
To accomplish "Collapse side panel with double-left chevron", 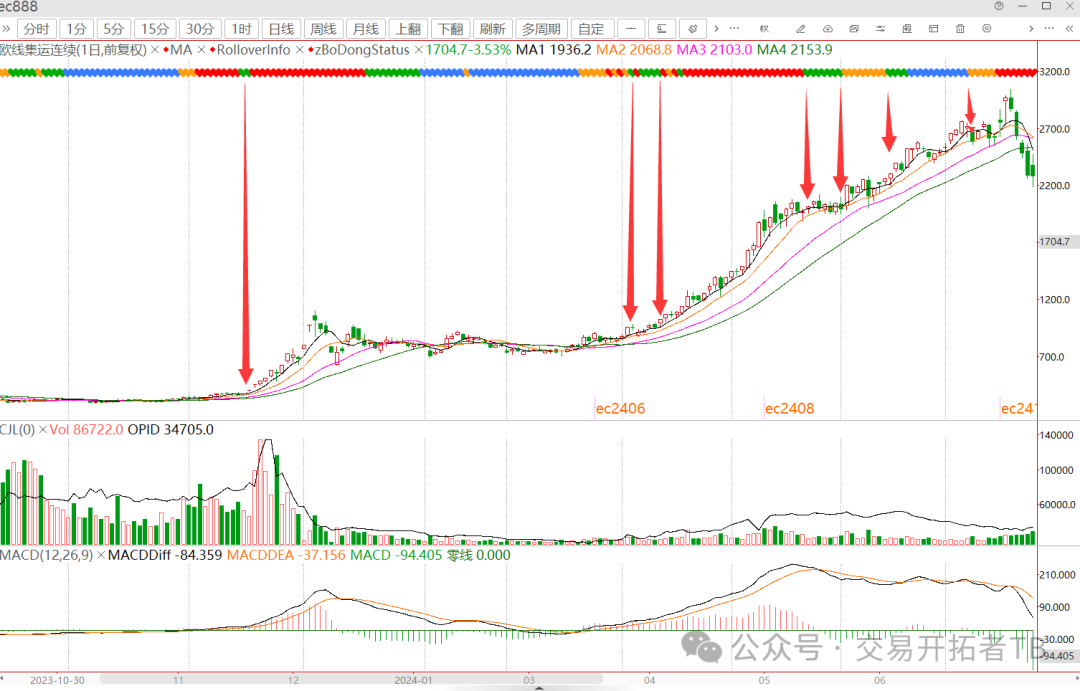I will pos(1070,29).
